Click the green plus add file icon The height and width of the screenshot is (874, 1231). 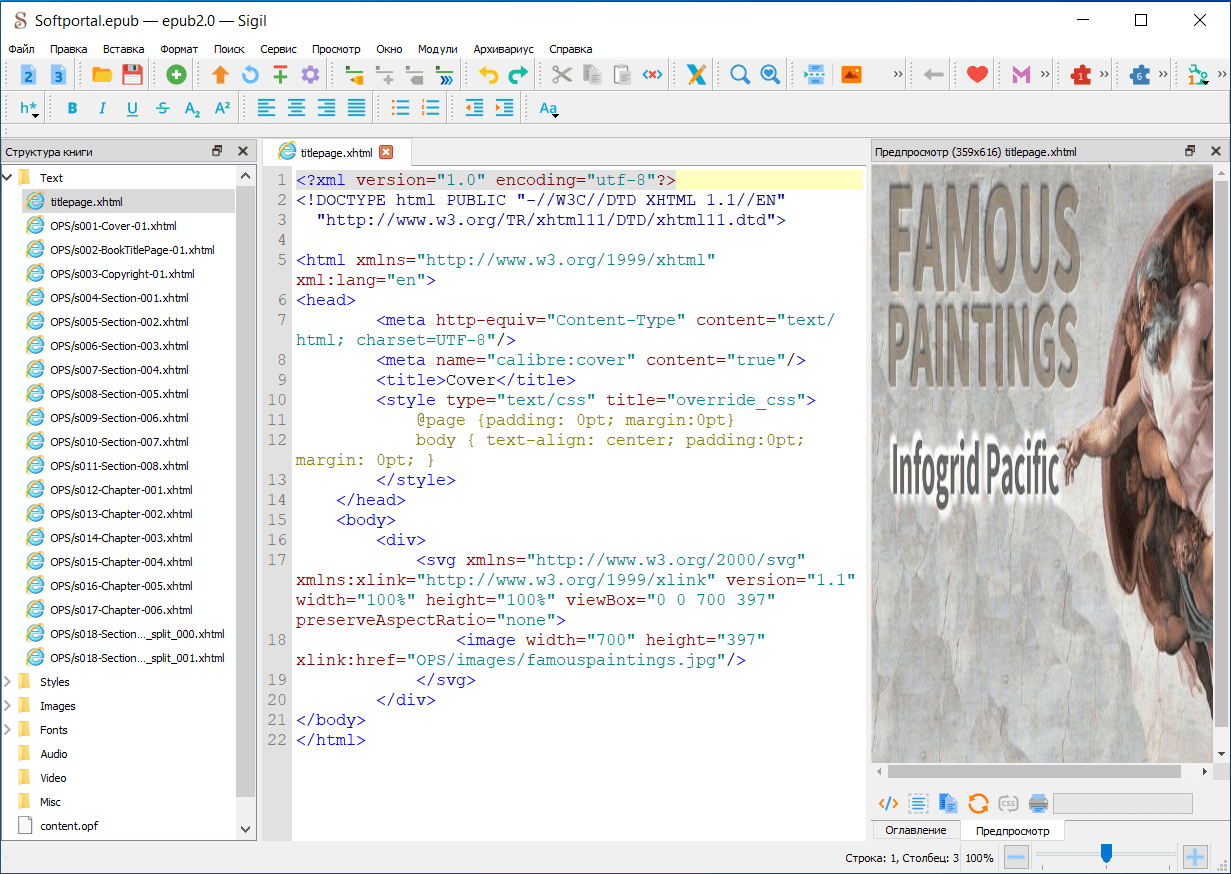click(176, 74)
